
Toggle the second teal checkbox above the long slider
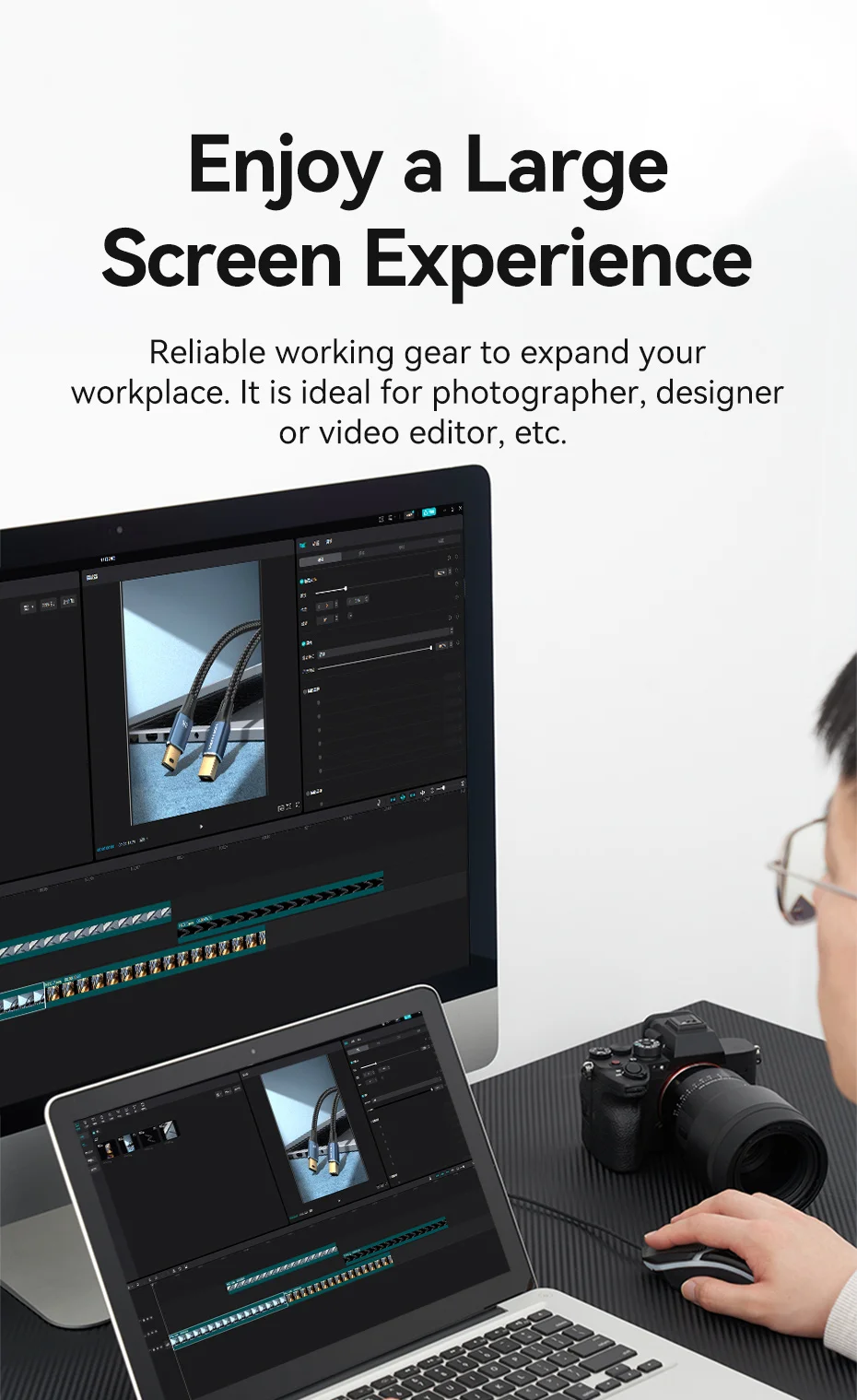pyautogui.click(x=303, y=642)
